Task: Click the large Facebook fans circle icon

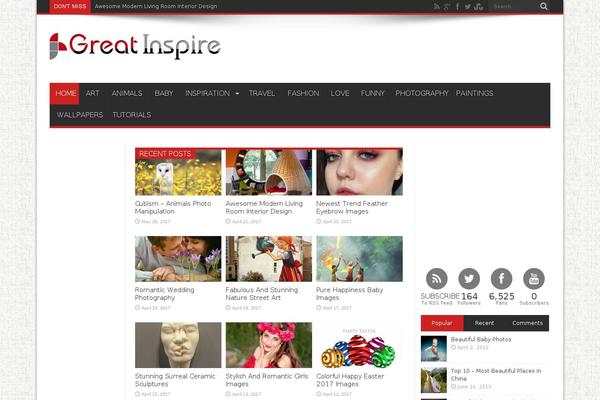Action: click(x=501, y=278)
